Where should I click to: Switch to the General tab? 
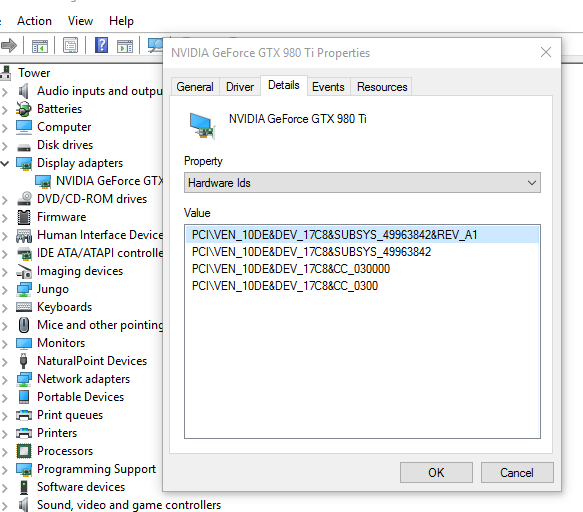(195, 87)
